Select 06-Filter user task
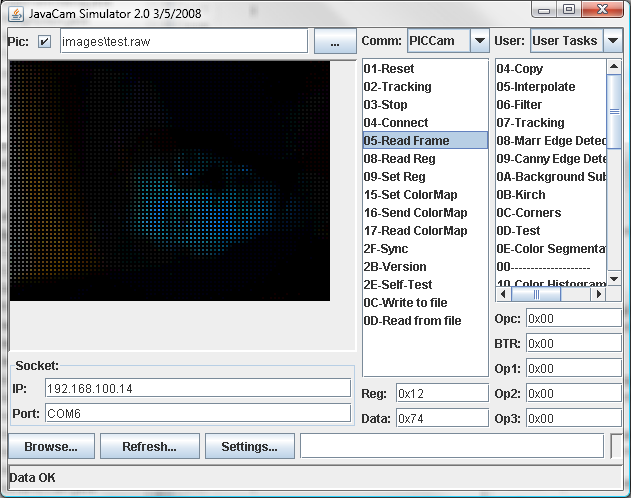Screen dimensions: 631x498 551,105
